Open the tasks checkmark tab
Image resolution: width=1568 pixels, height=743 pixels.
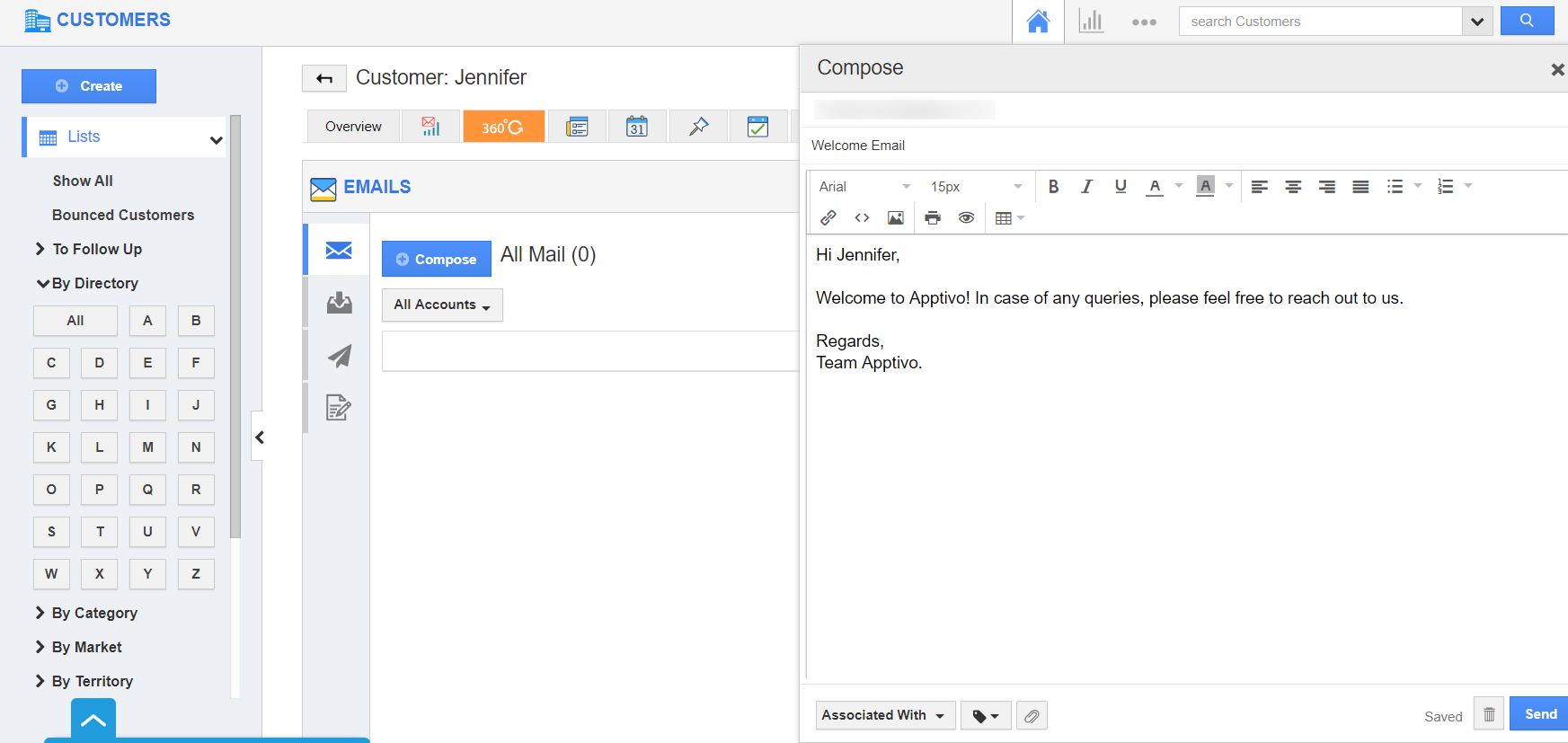[758, 127]
